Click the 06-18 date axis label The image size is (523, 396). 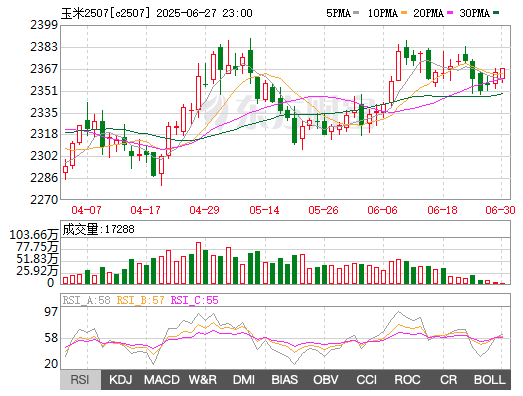[x=443, y=210]
